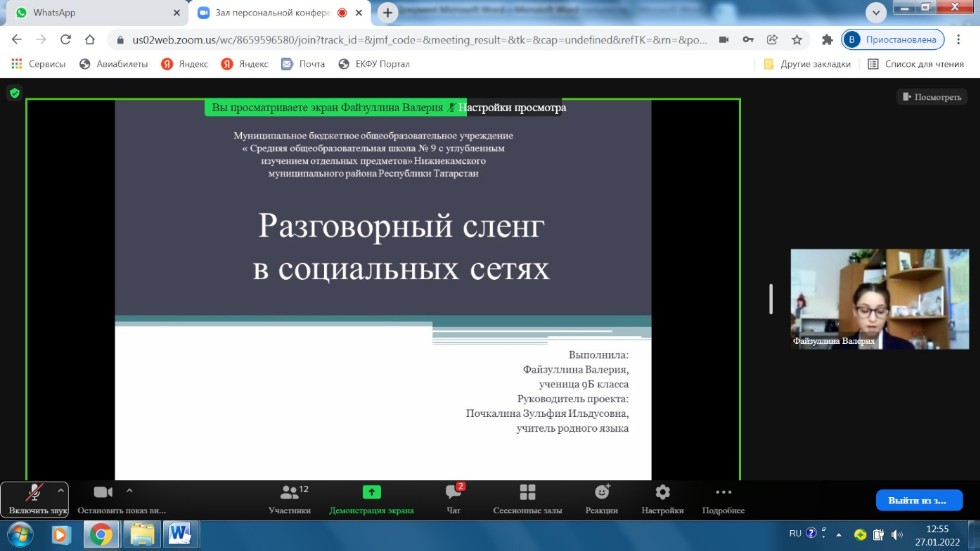
Task: Open the first Яндекс bookmark
Action: point(184,64)
